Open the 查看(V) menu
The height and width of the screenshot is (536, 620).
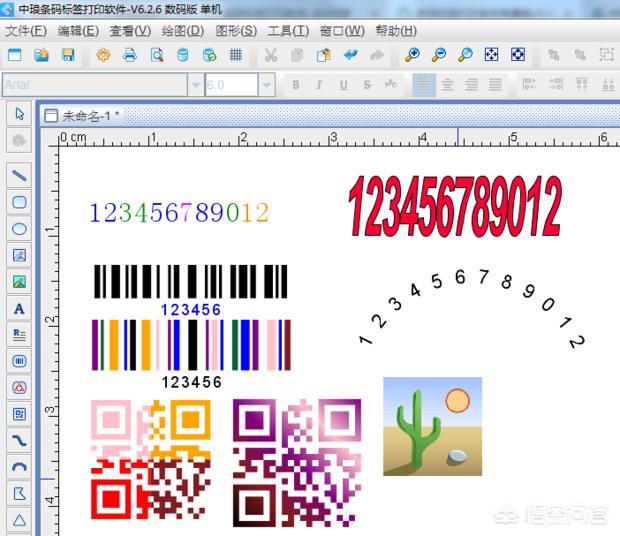[130, 31]
